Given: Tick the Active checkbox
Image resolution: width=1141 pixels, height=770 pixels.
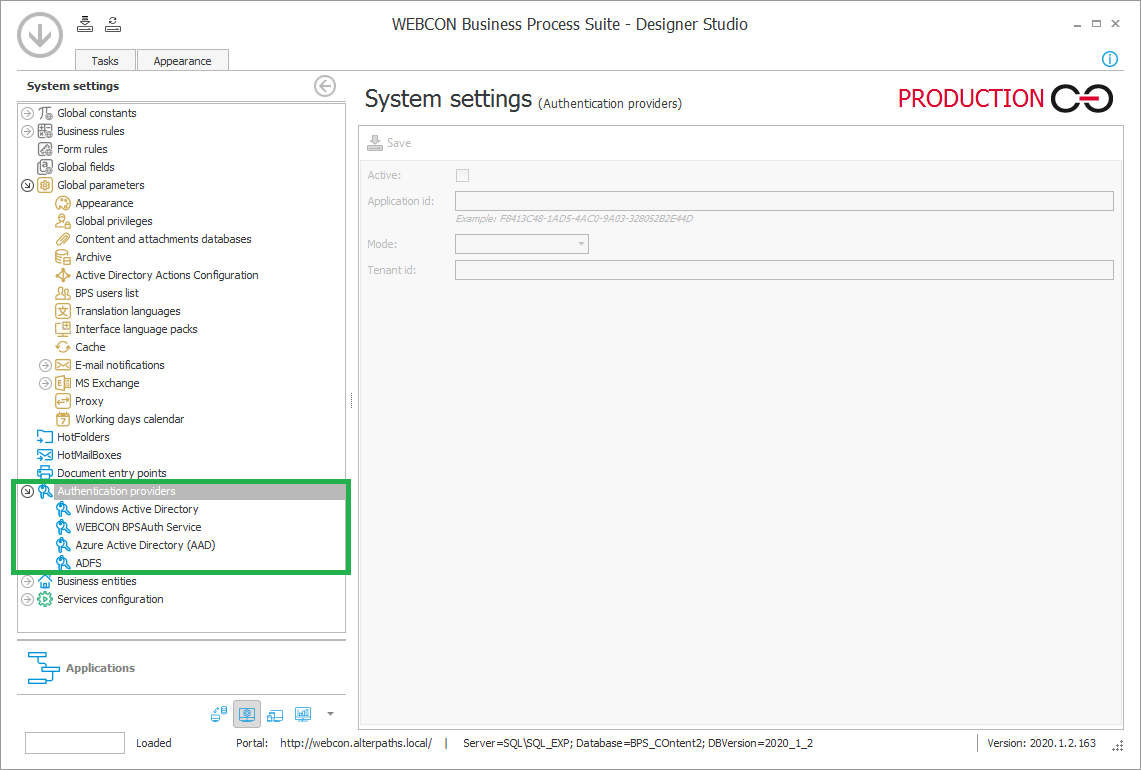Looking at the screenshot, I should coord(462,175).
